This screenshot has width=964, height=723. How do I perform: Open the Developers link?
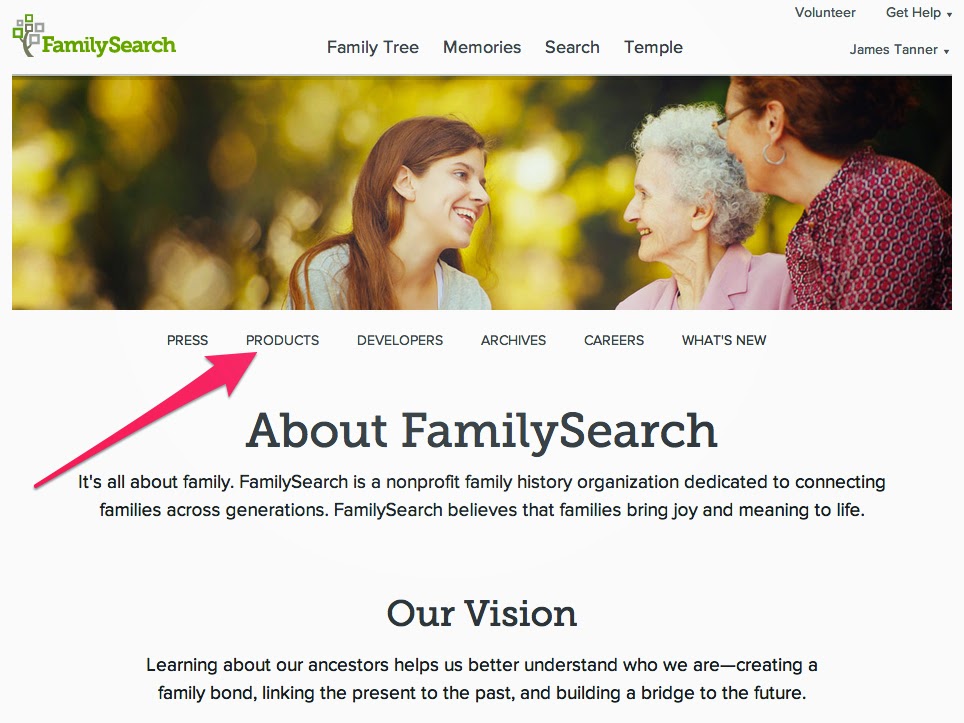click(400, 340)
